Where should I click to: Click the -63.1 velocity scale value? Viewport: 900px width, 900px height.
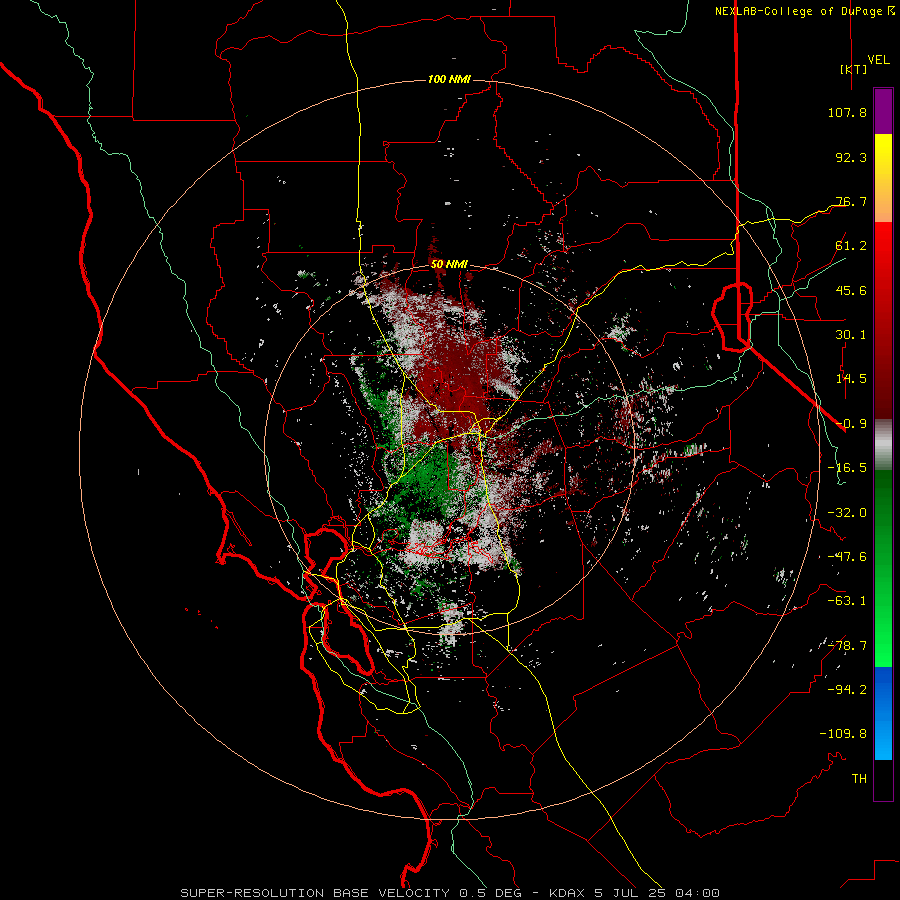tap(847, 601)
